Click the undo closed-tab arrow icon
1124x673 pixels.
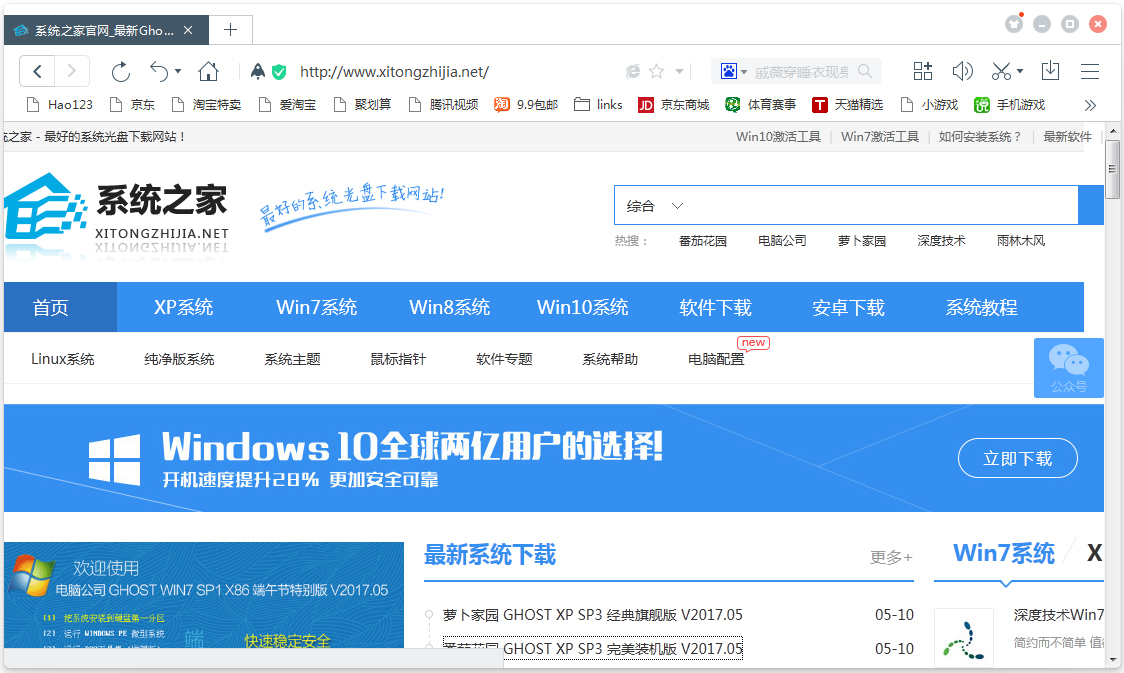coord(158,71)
